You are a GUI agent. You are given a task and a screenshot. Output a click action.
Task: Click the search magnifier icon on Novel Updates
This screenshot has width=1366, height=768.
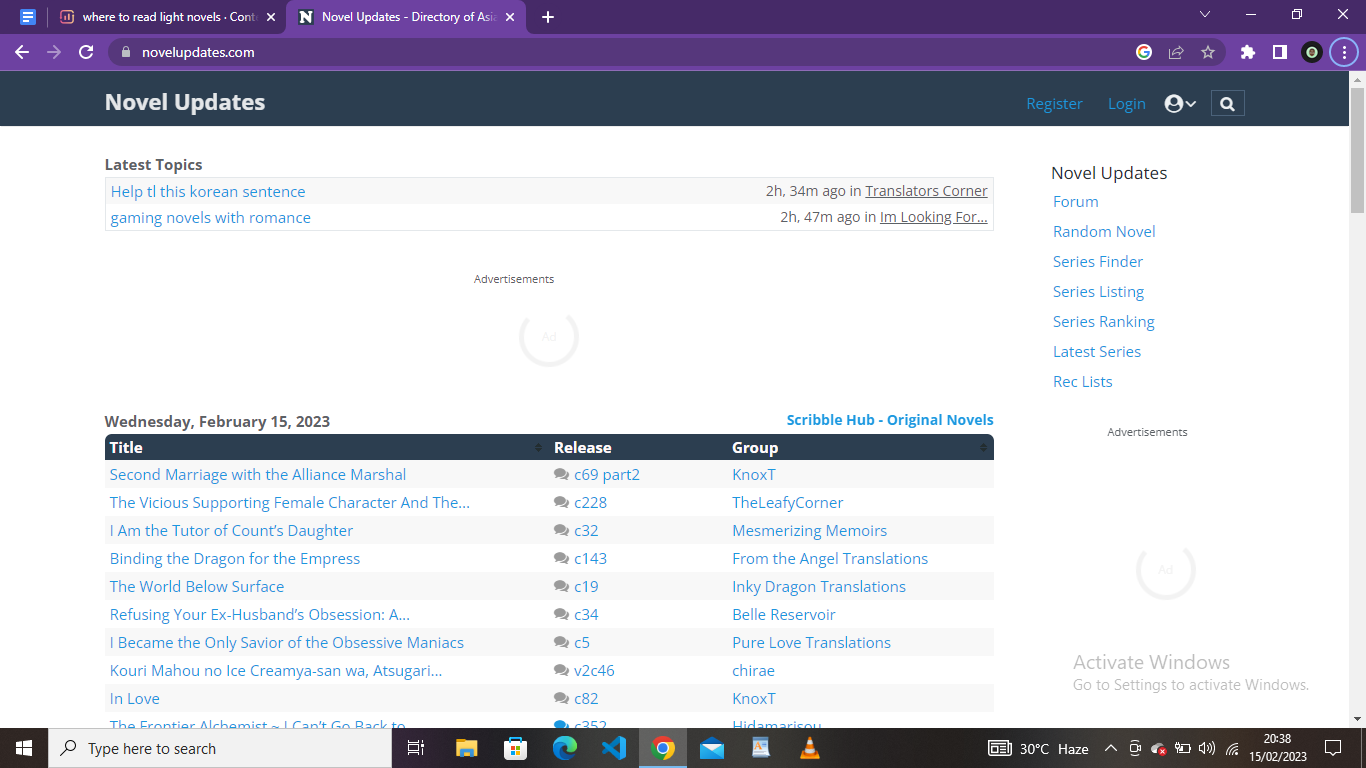[x=1227, y=103]
